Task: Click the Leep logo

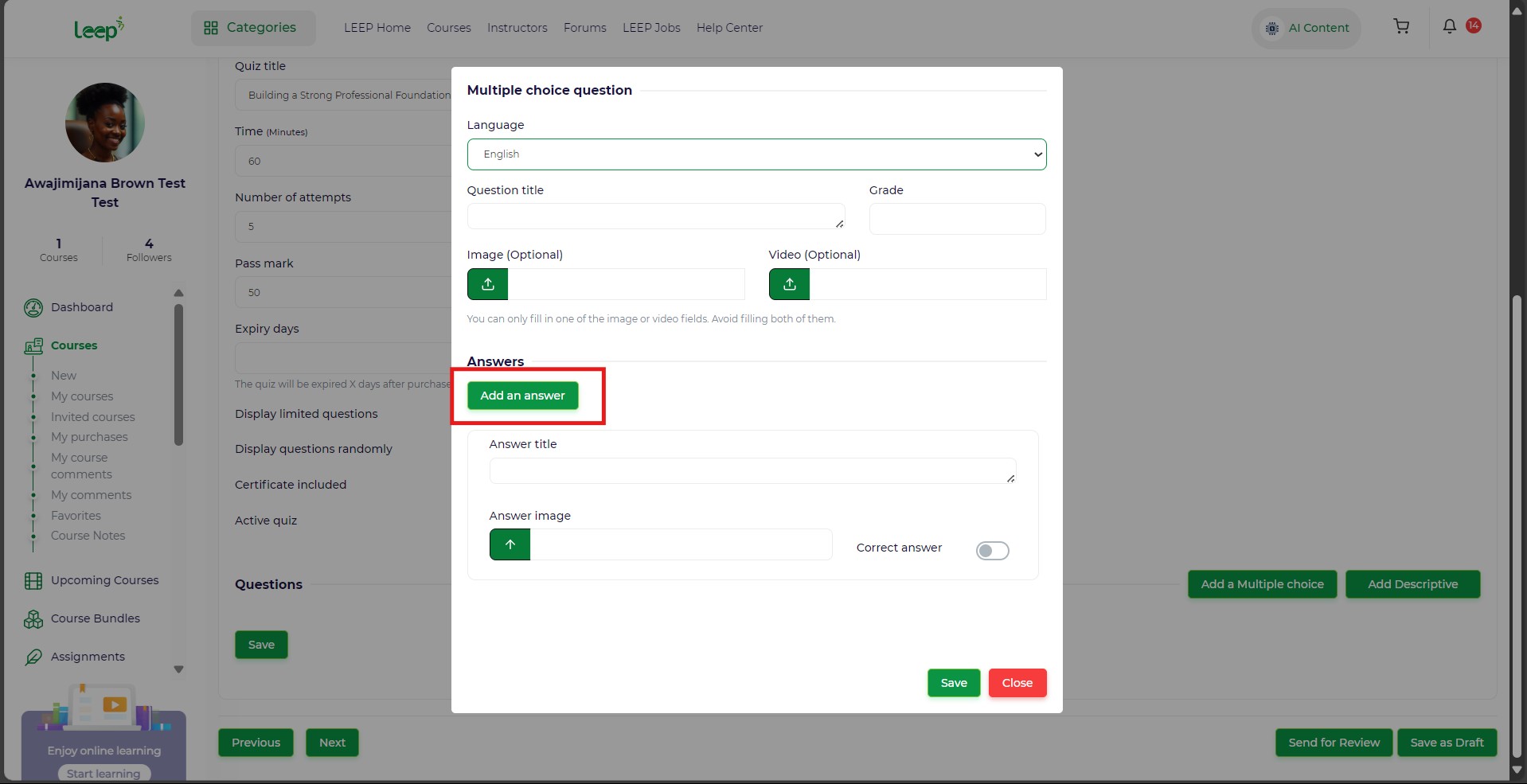Action: coord(99,29)
